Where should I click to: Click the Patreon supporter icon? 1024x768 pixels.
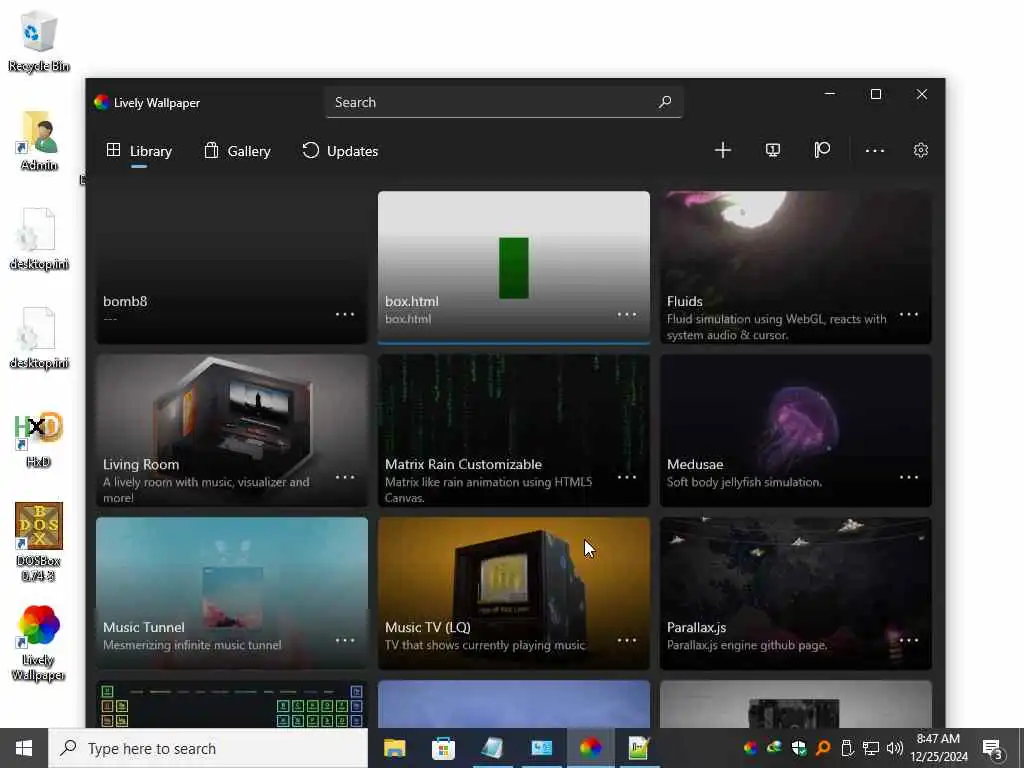pos(822,151)
